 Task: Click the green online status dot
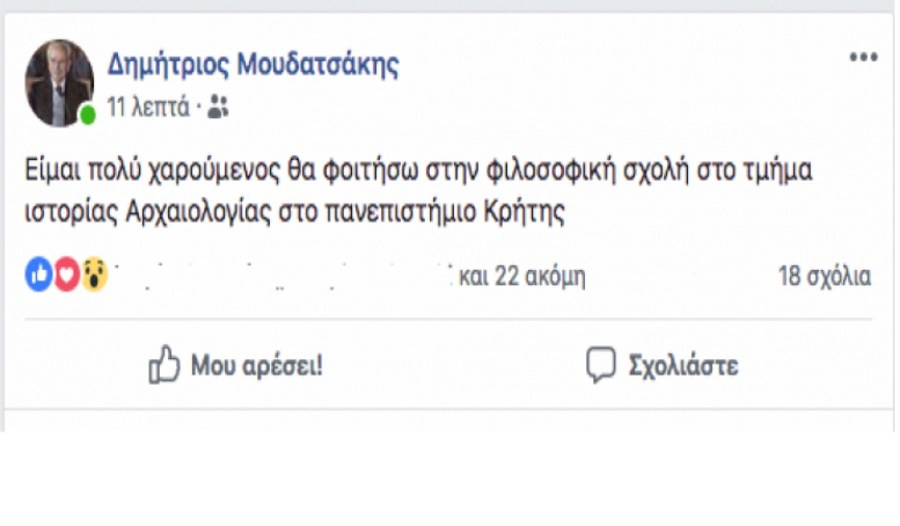tap(88, 115)
